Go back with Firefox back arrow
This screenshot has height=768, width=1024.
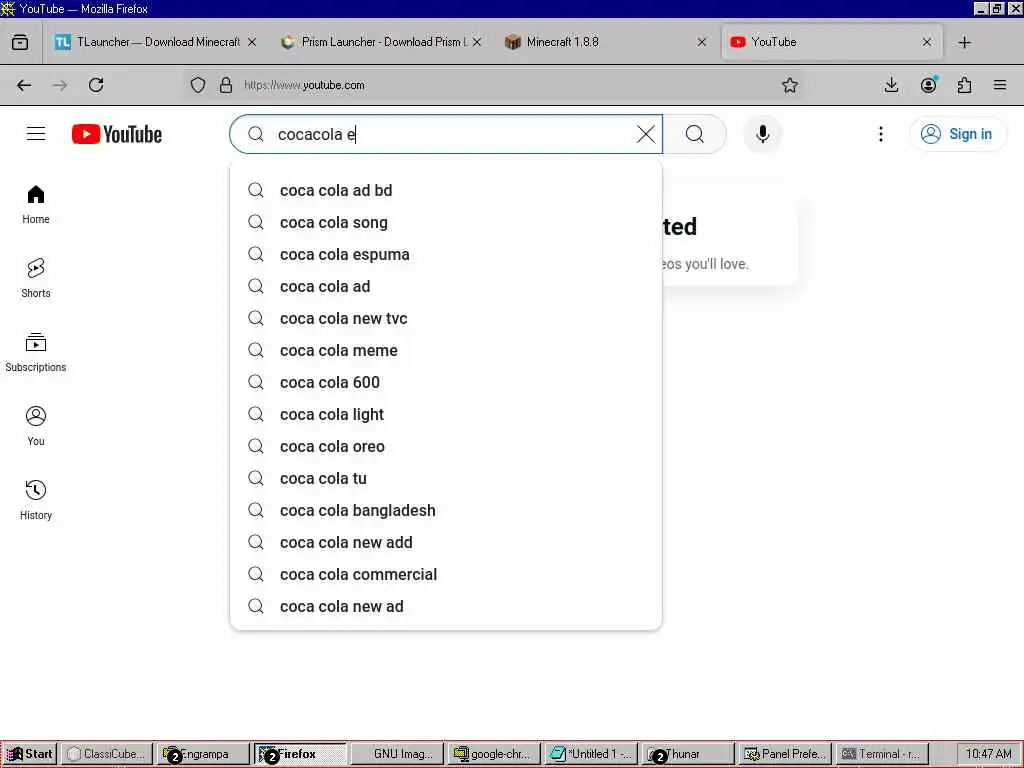24,85
